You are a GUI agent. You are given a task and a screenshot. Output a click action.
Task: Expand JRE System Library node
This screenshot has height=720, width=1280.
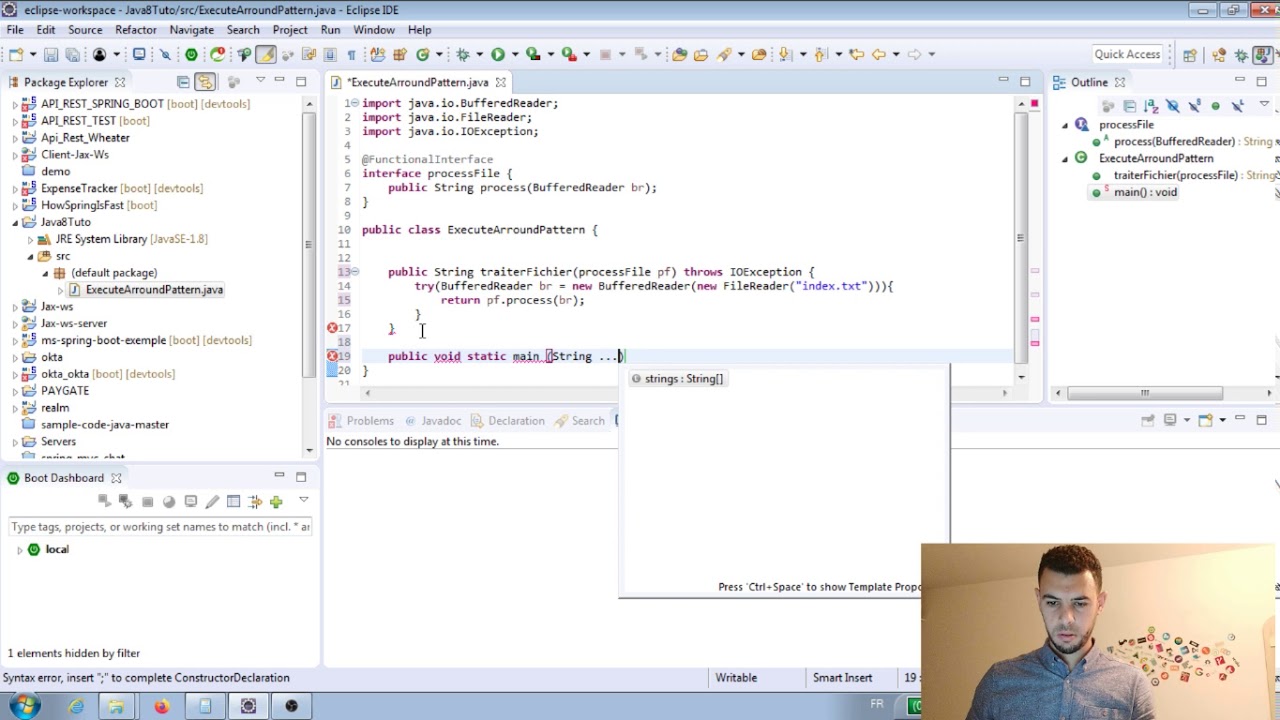[30, 239]
